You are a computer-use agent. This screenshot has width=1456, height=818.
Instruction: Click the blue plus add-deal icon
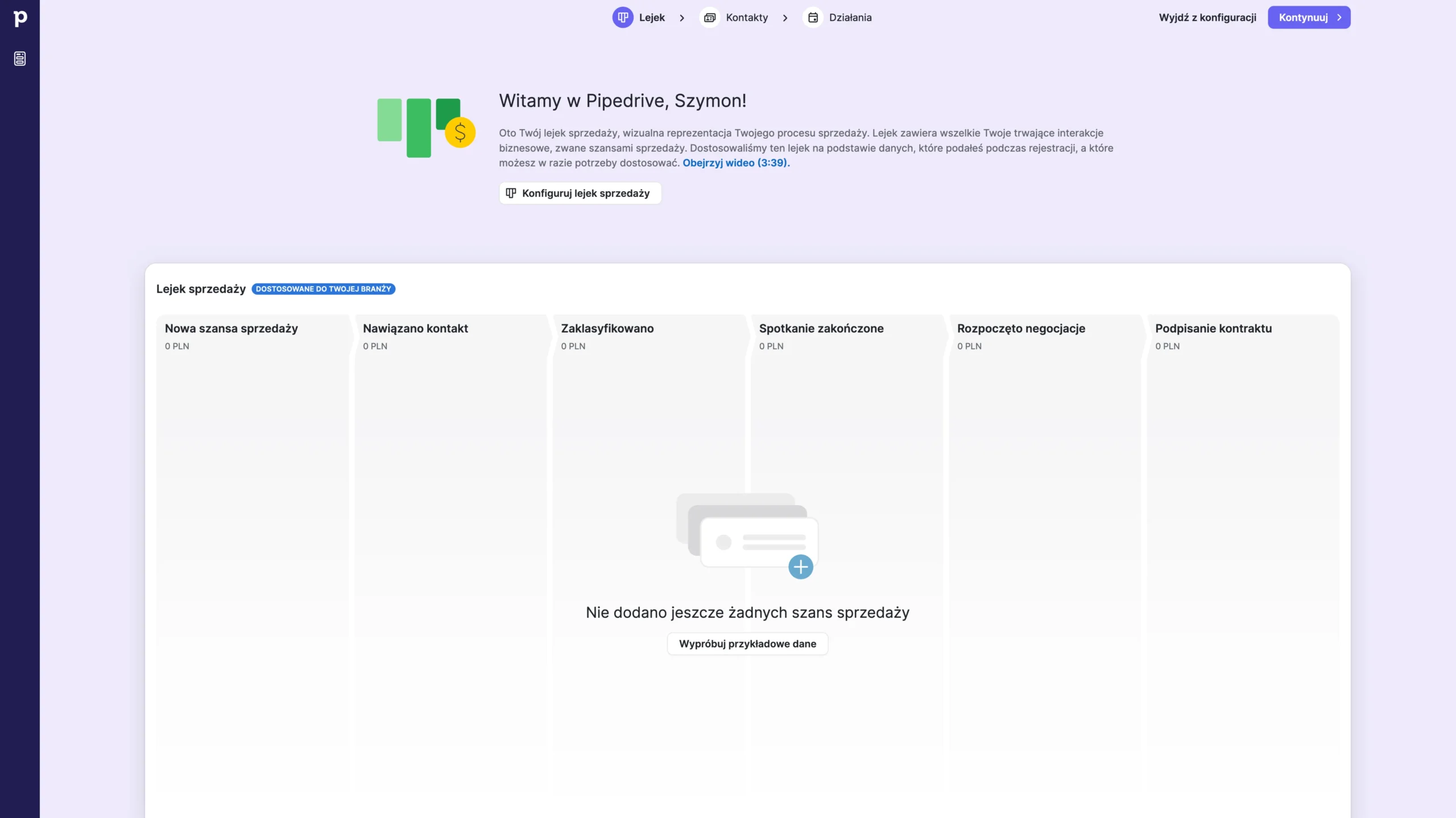pyautogui.click(x=801, y=567)
